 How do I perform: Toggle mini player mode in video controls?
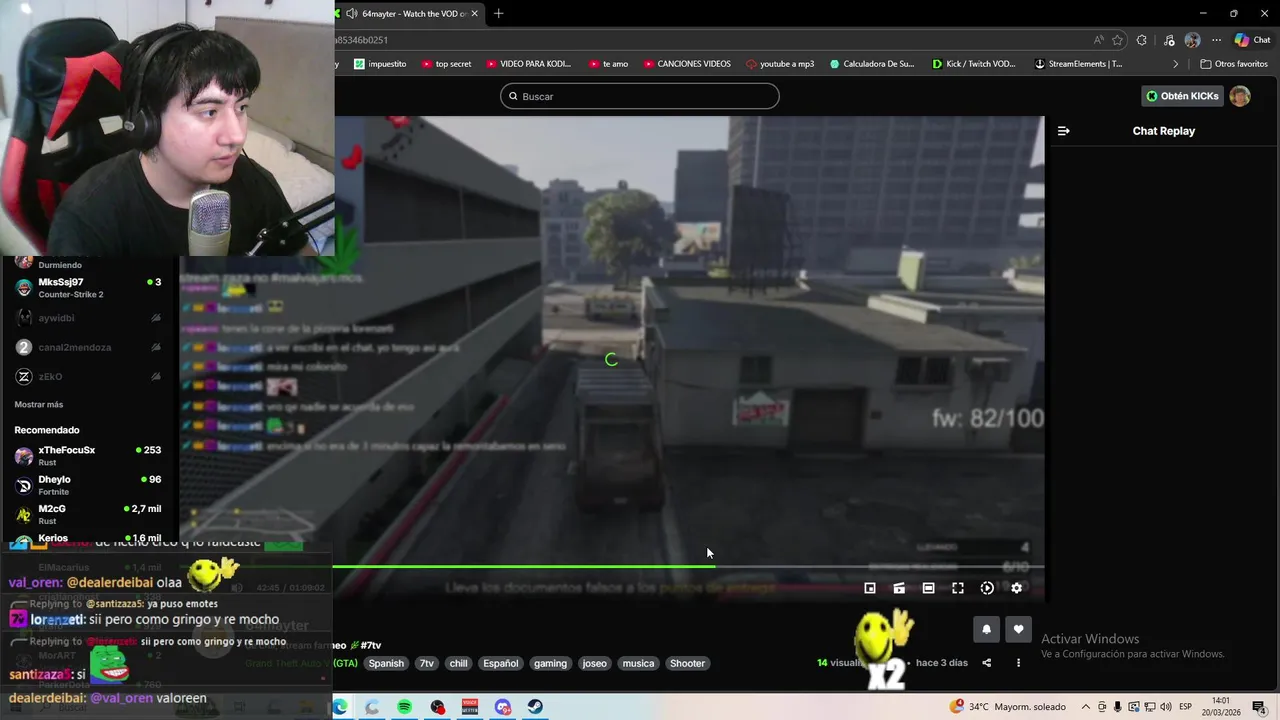tap(870, 588)
